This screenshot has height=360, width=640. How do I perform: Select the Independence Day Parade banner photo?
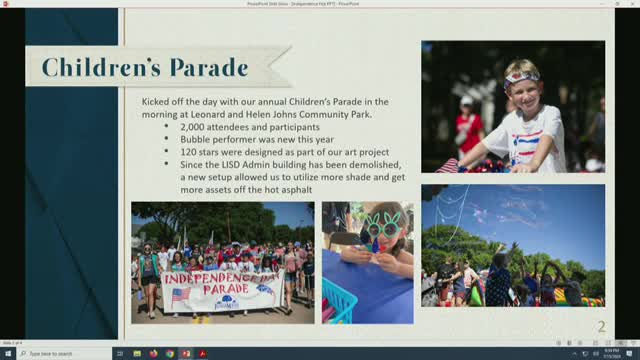[x=223, y=262]
